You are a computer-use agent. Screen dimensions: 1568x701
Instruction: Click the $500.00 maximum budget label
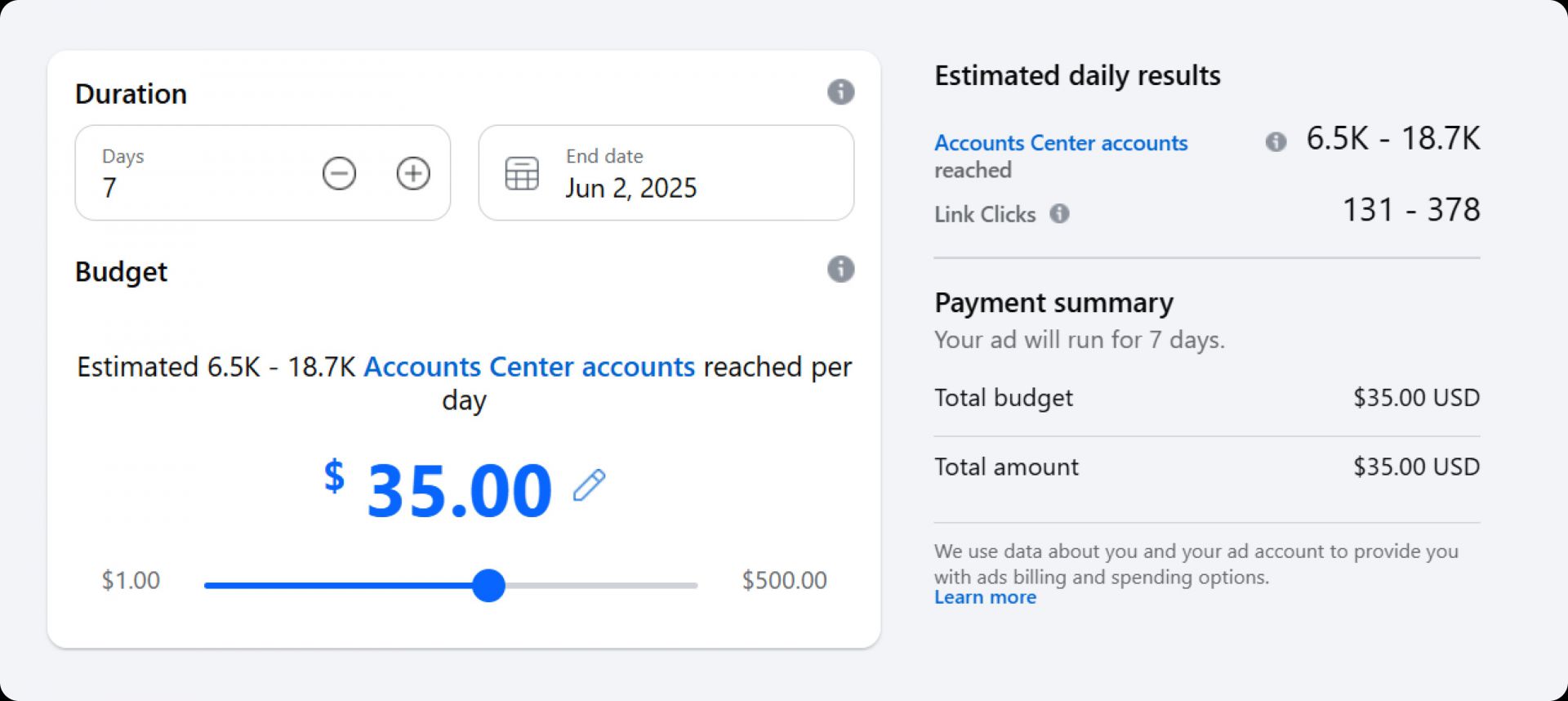coord(784,580)
